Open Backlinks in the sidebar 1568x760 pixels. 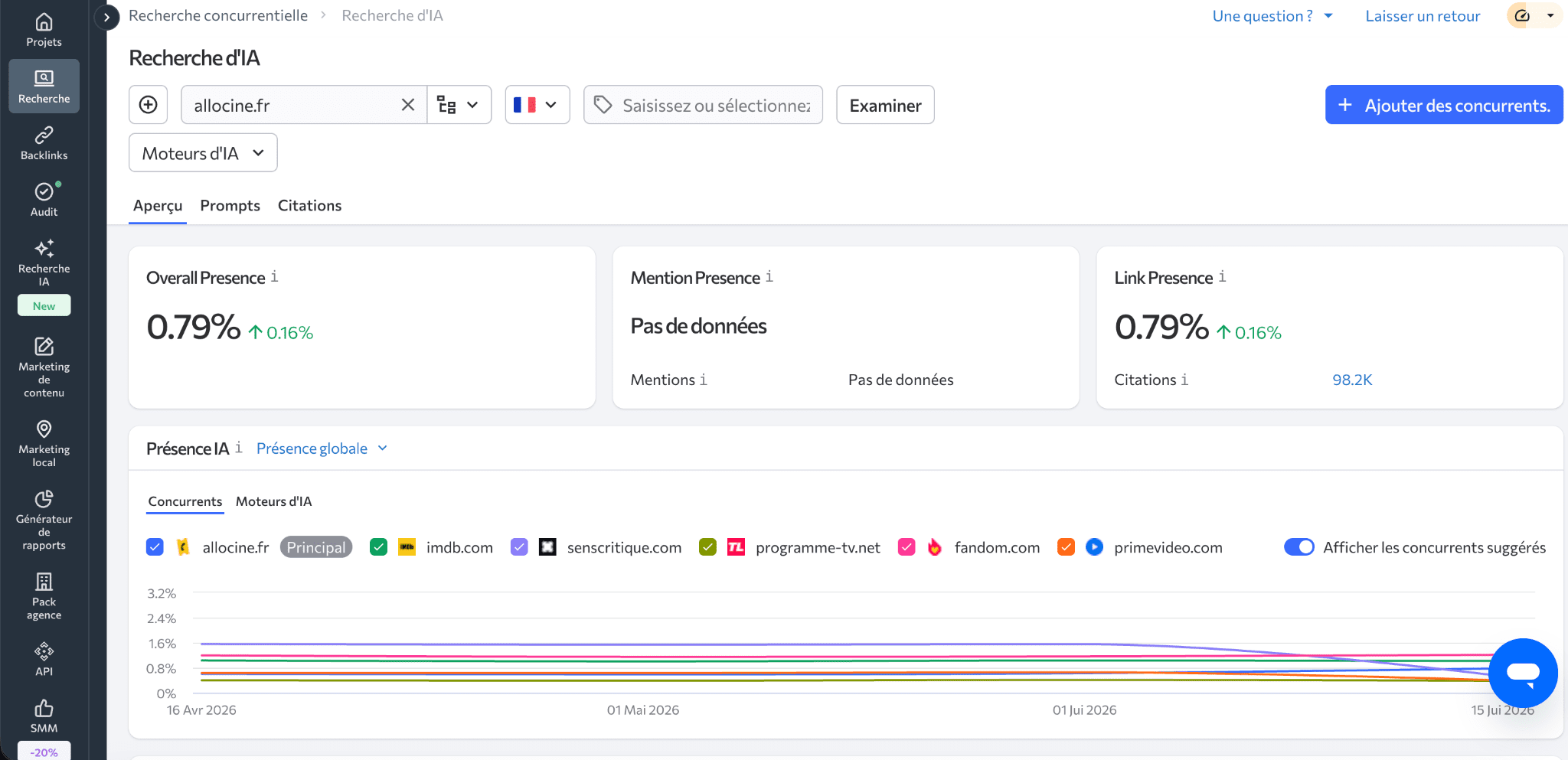[x=44, y=143]
